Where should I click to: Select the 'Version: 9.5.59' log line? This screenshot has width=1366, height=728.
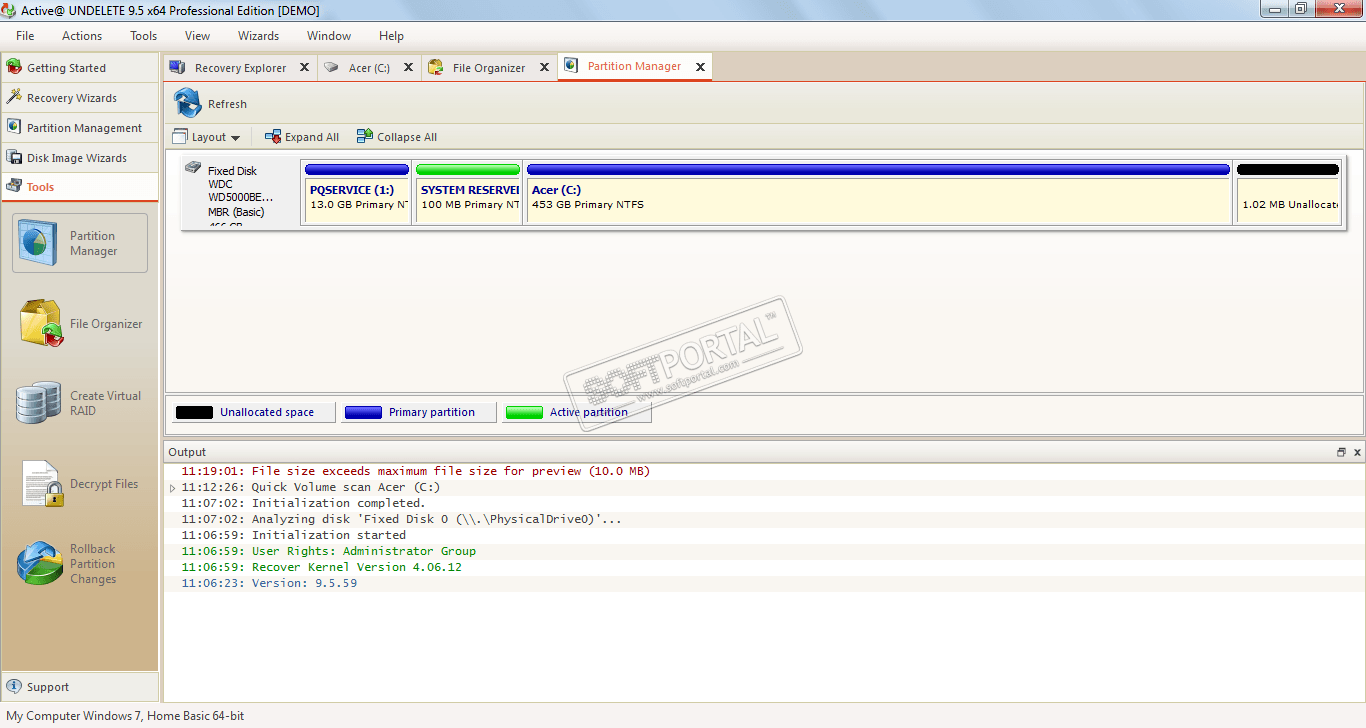coord(764,583)
